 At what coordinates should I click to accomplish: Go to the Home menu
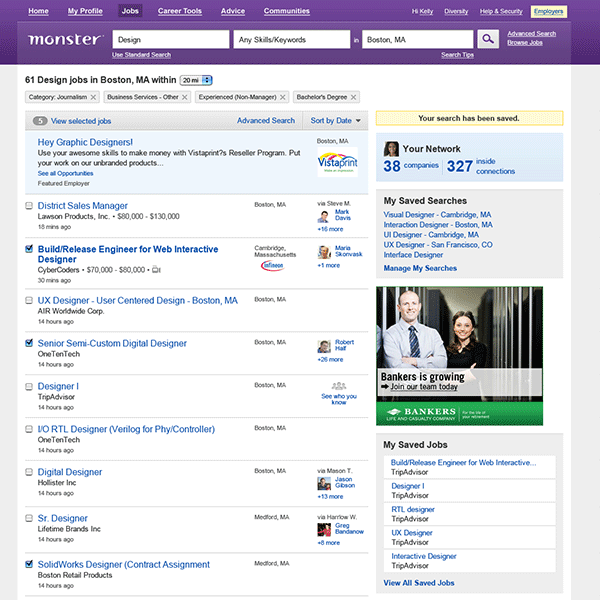[x=38, y=11]
